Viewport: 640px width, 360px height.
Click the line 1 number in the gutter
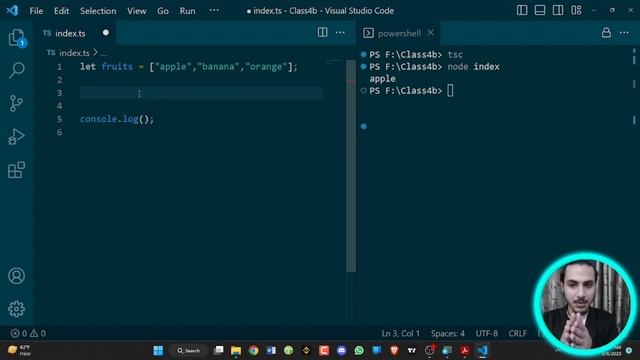59,67
